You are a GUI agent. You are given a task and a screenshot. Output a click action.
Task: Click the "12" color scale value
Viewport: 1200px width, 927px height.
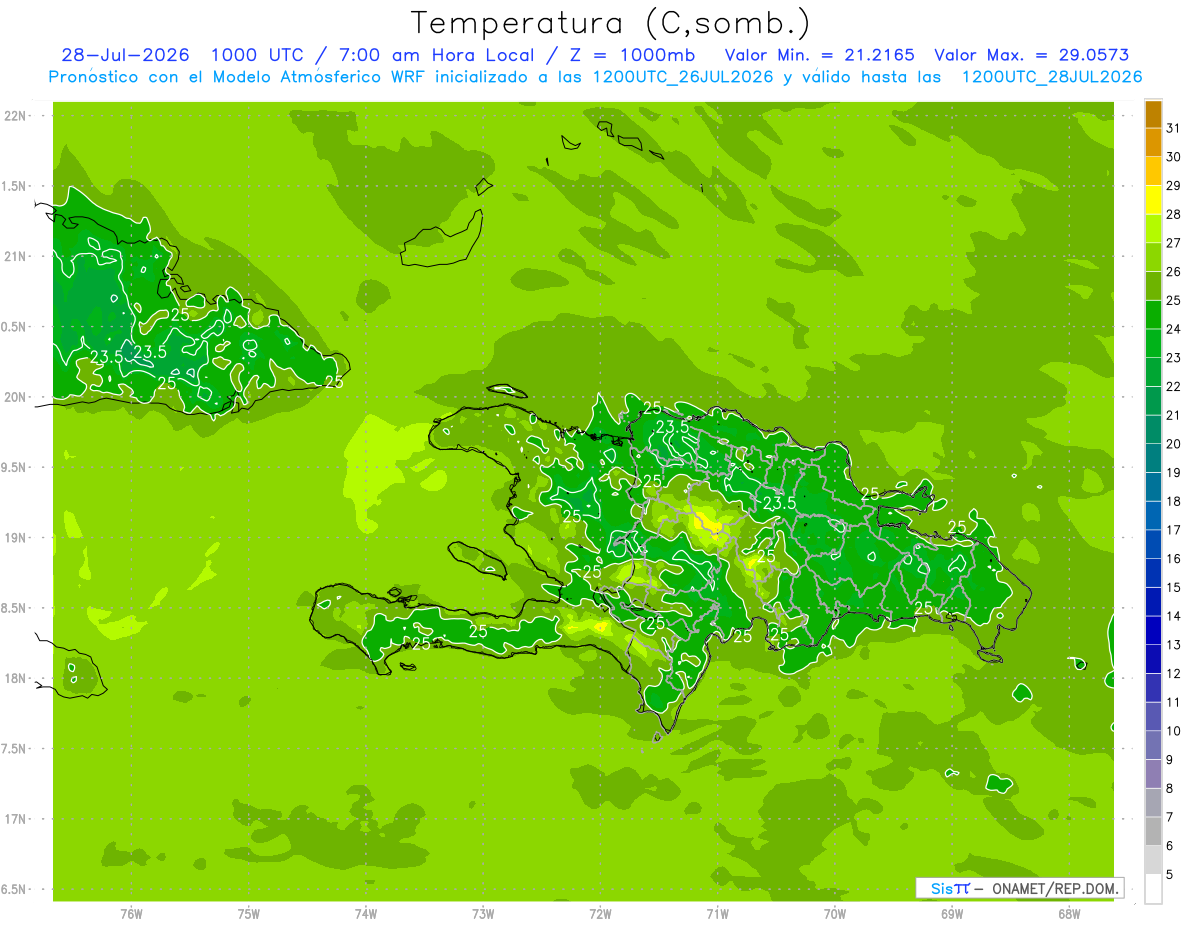pos(1174,673)
